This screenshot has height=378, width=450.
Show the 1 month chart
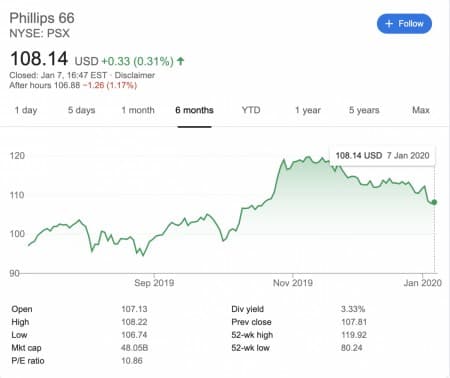[x=138, y=110]
